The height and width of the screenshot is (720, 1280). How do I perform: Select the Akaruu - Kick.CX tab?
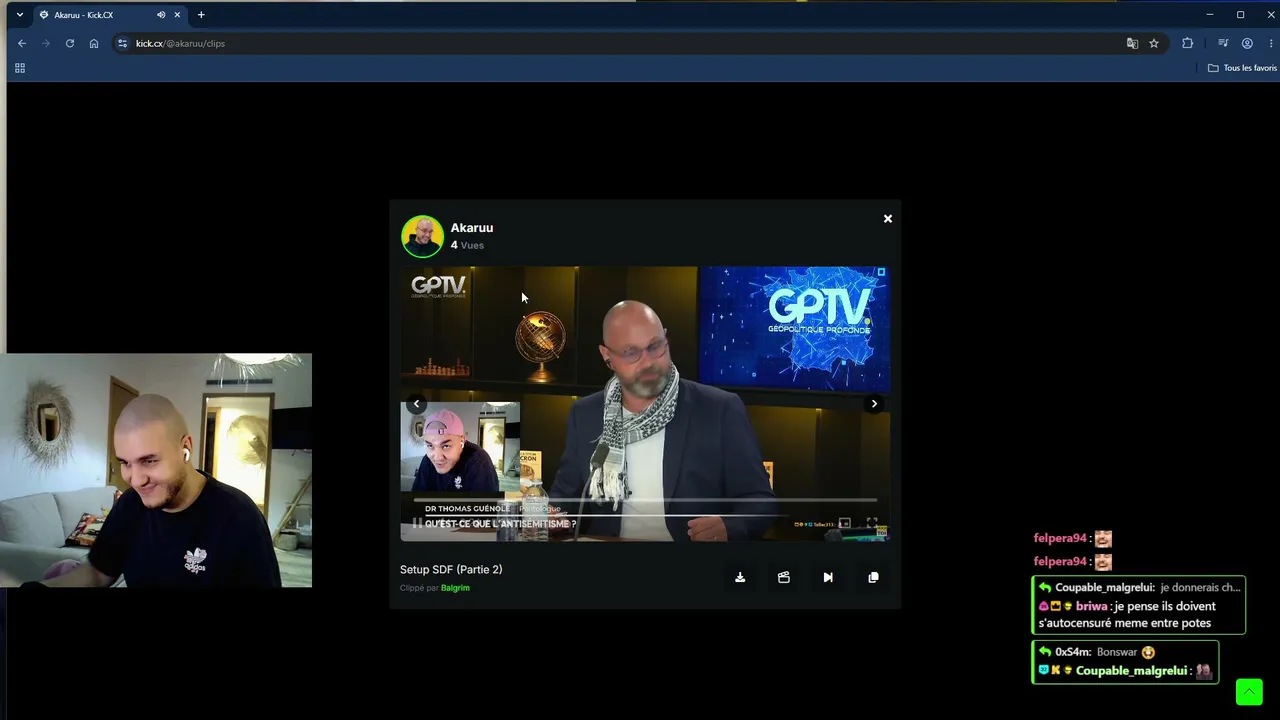110,15
